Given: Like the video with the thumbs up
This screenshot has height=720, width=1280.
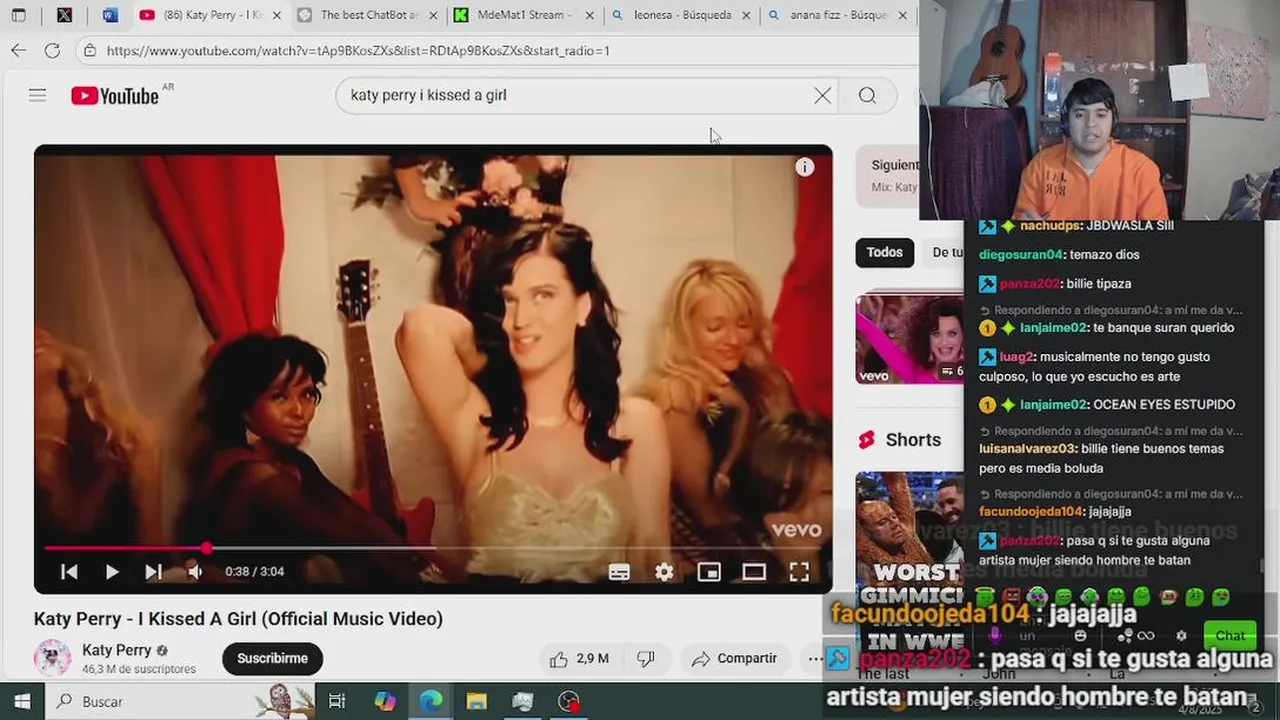Looking at the screenshot, I should point(578,658).
